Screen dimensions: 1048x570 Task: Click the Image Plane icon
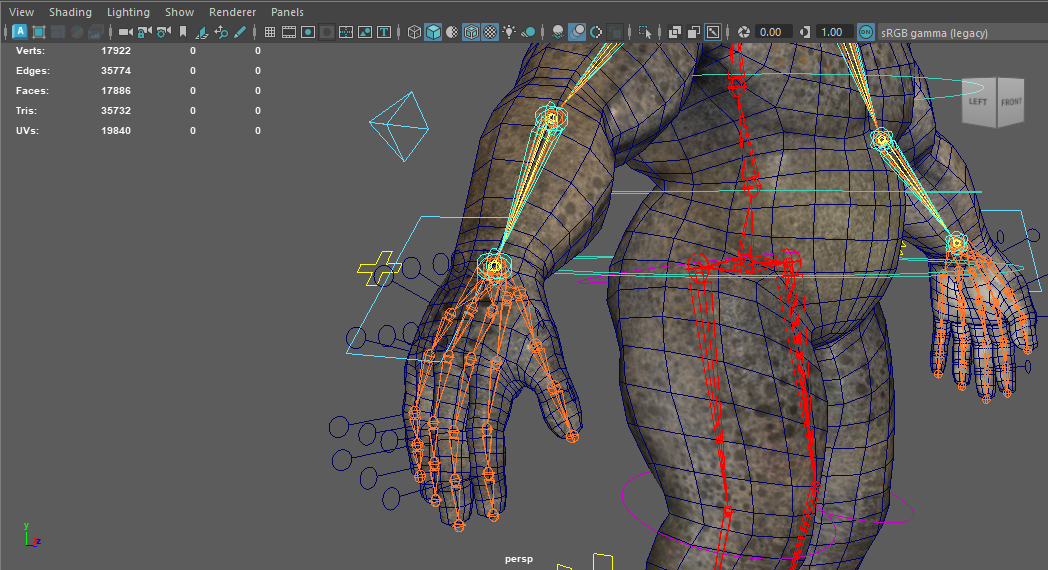point(202,32)
